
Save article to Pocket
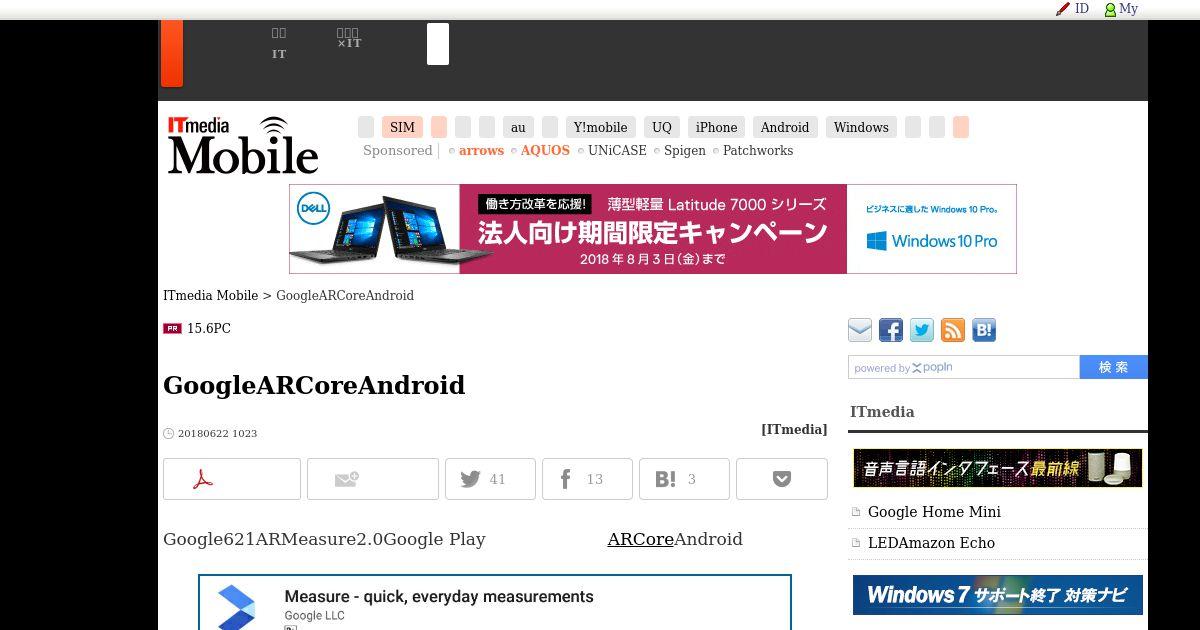click(782, 479)
